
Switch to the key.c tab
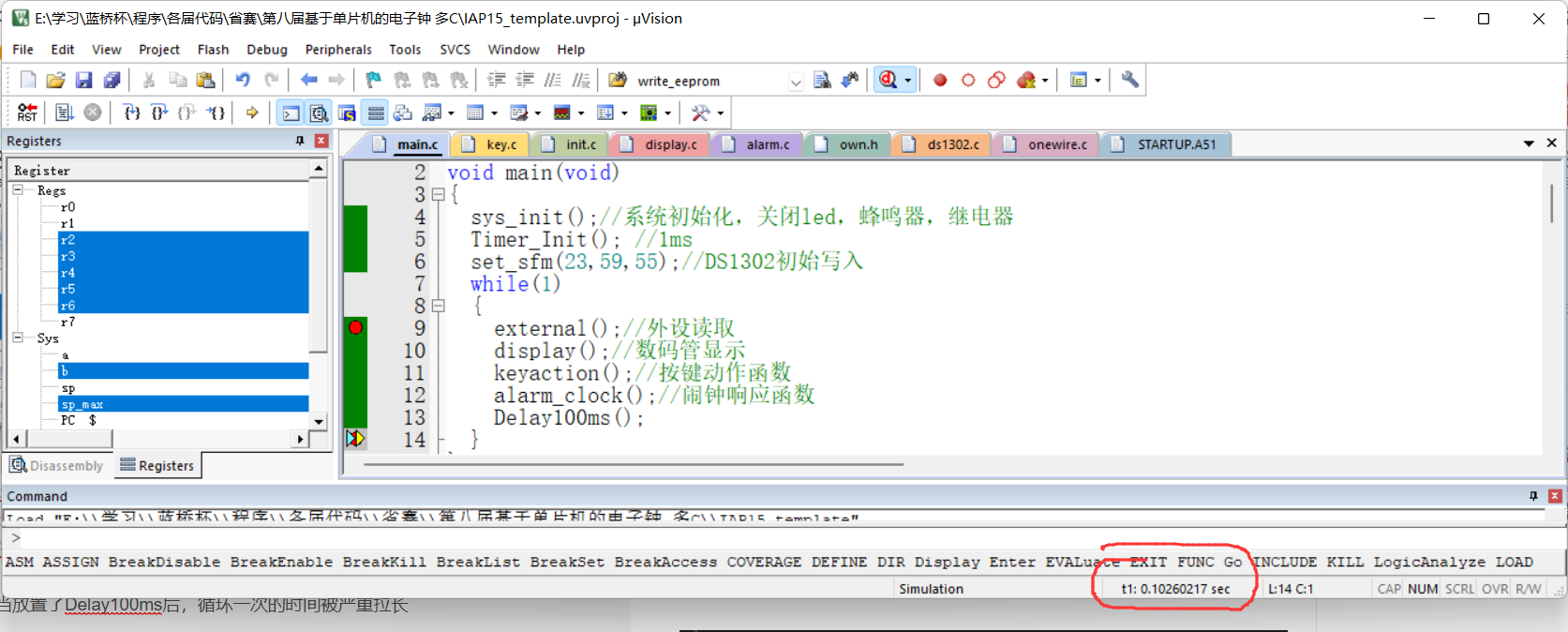point(493,144)
